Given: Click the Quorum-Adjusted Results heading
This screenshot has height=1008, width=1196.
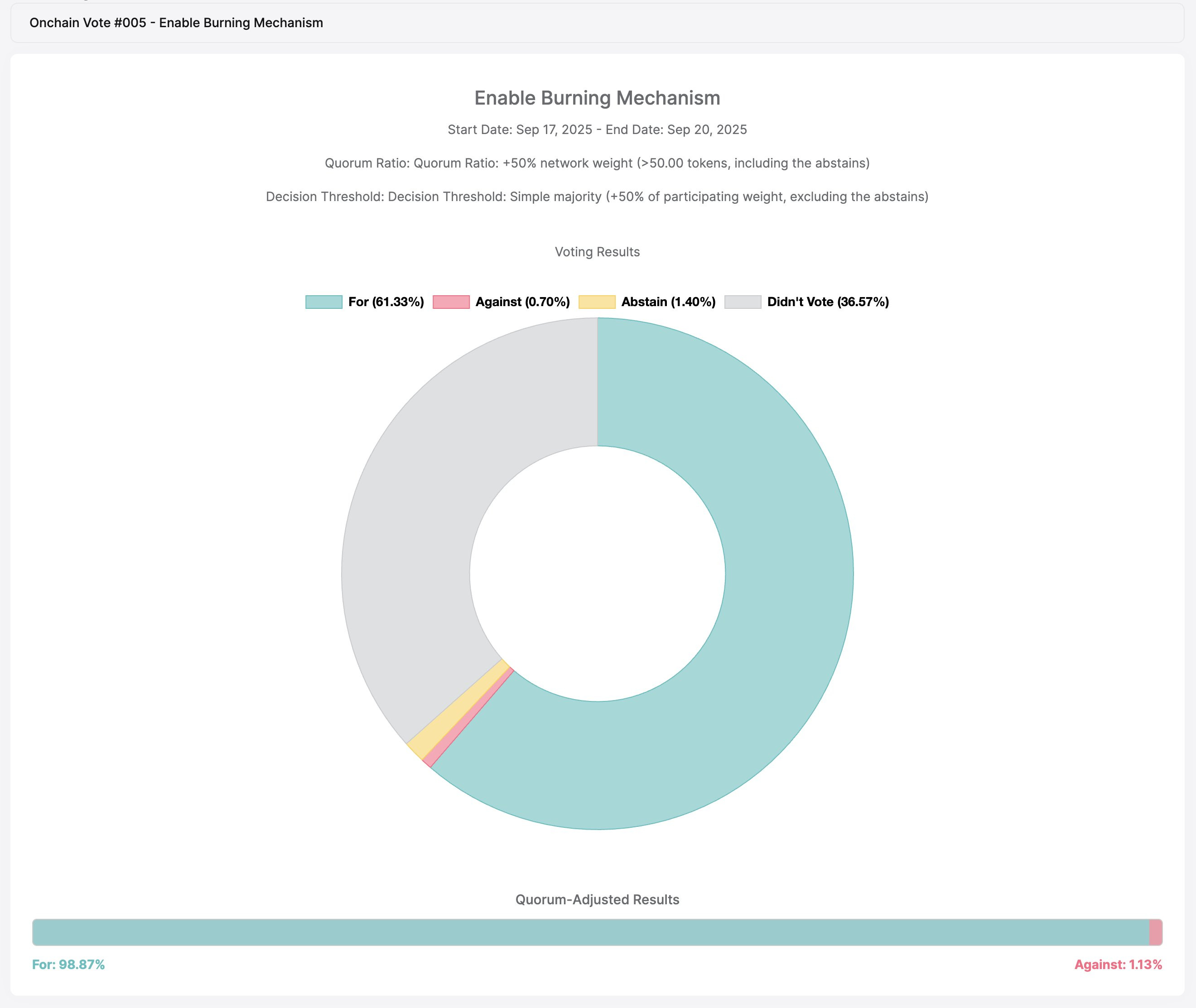Looking at the screenshot, I should tap(597, 899).
